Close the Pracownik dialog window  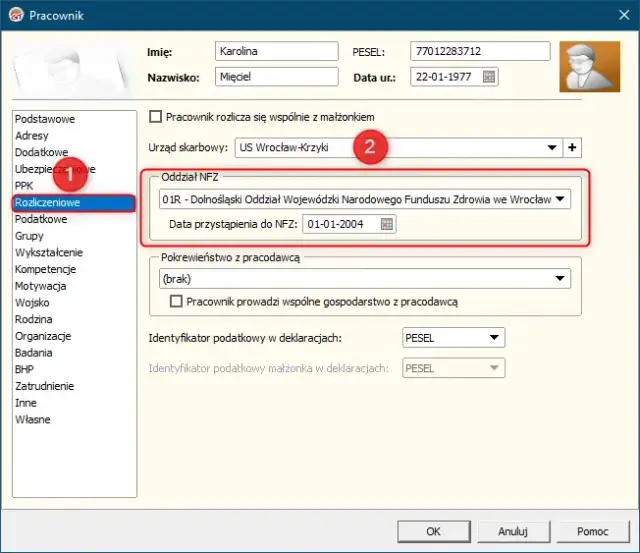coord(616,15)
